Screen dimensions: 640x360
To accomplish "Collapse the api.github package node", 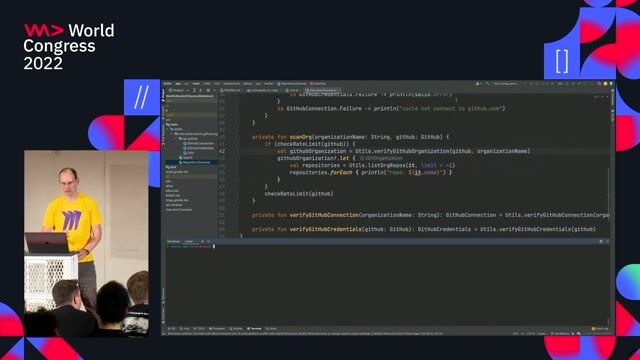I will coord(189,139).
